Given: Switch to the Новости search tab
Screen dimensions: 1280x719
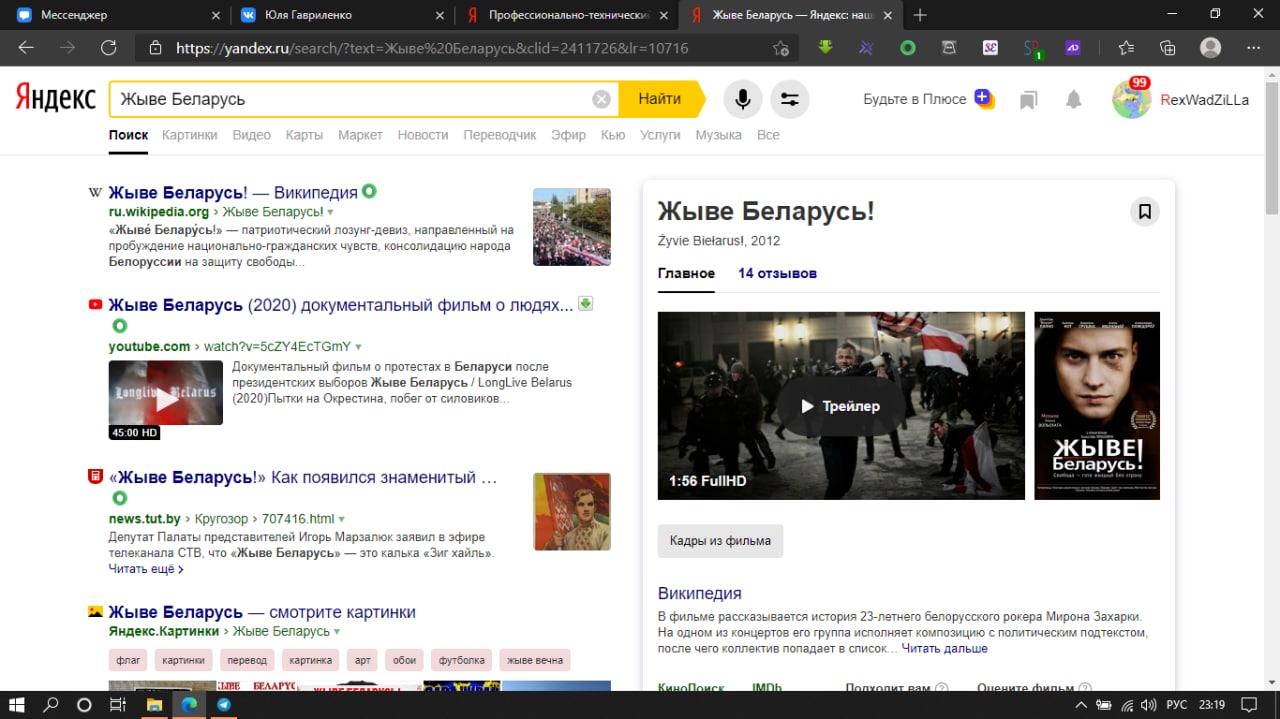Looking at the screenshot, I should [423, 135].
